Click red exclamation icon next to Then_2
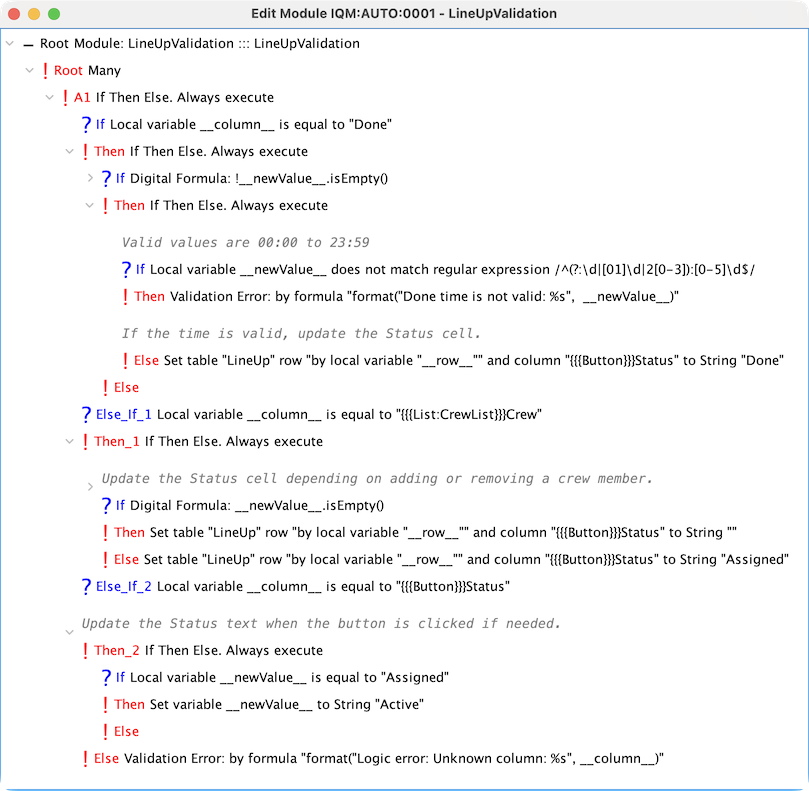This screenshot has width=809, height=791. 86,651
